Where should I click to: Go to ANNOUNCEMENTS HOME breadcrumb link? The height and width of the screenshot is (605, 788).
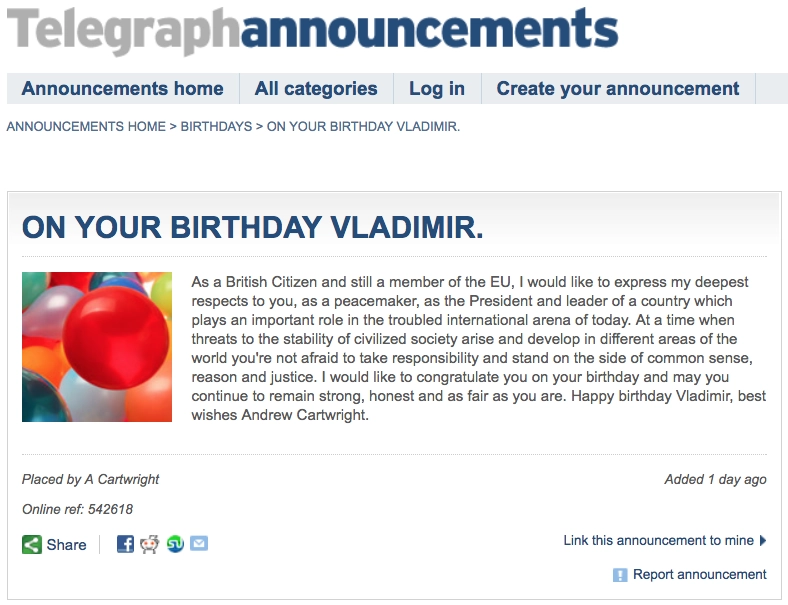pos(86,127)
